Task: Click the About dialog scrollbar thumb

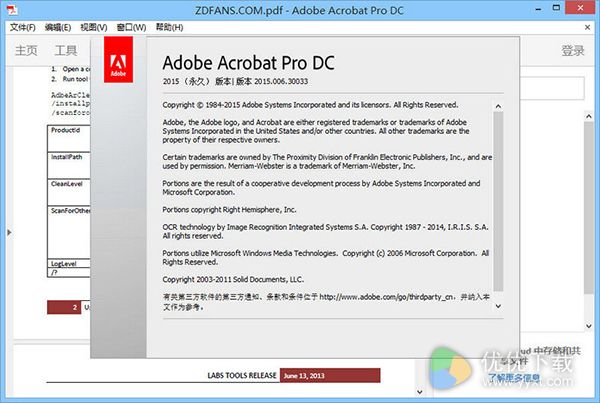Action: 498,201
